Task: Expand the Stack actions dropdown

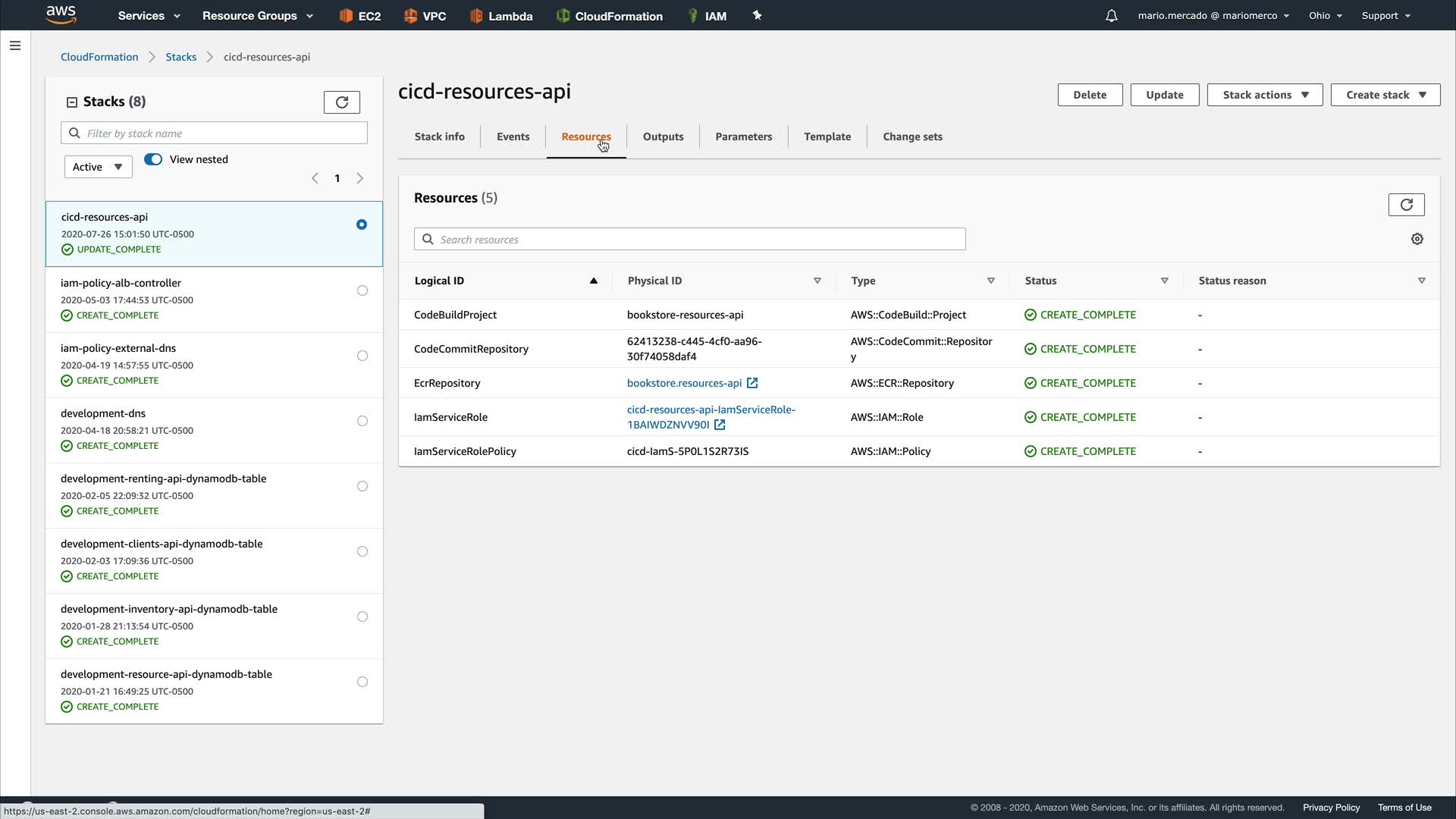Action: click(x=1264, y=95)
